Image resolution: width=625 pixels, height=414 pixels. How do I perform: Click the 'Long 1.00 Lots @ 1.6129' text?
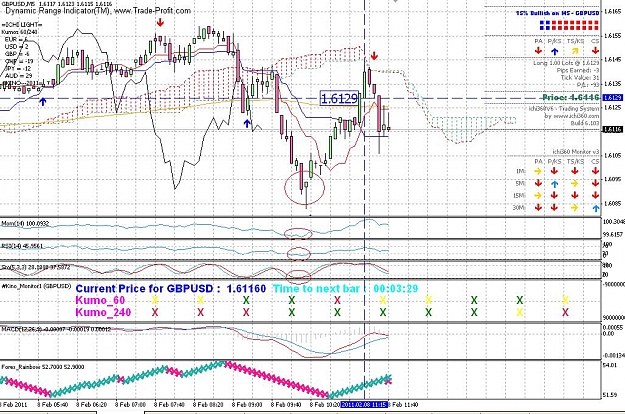tap(566, 63)
